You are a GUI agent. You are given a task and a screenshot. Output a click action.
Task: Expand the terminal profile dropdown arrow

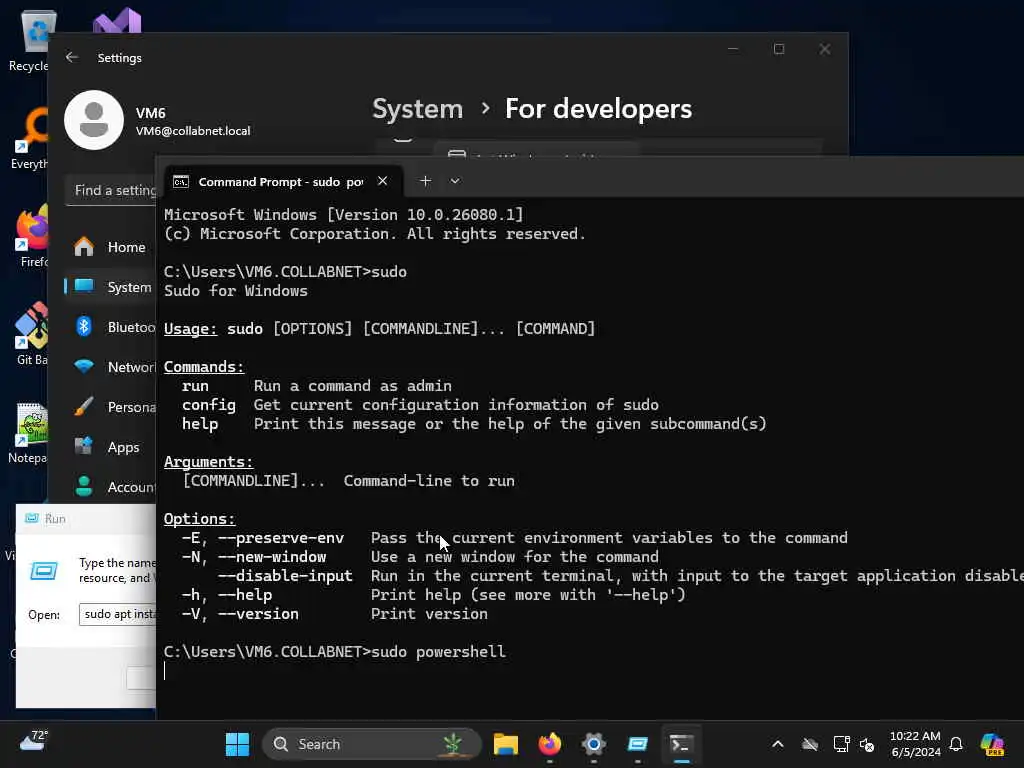pyautogui.click(x=455, y=181)
